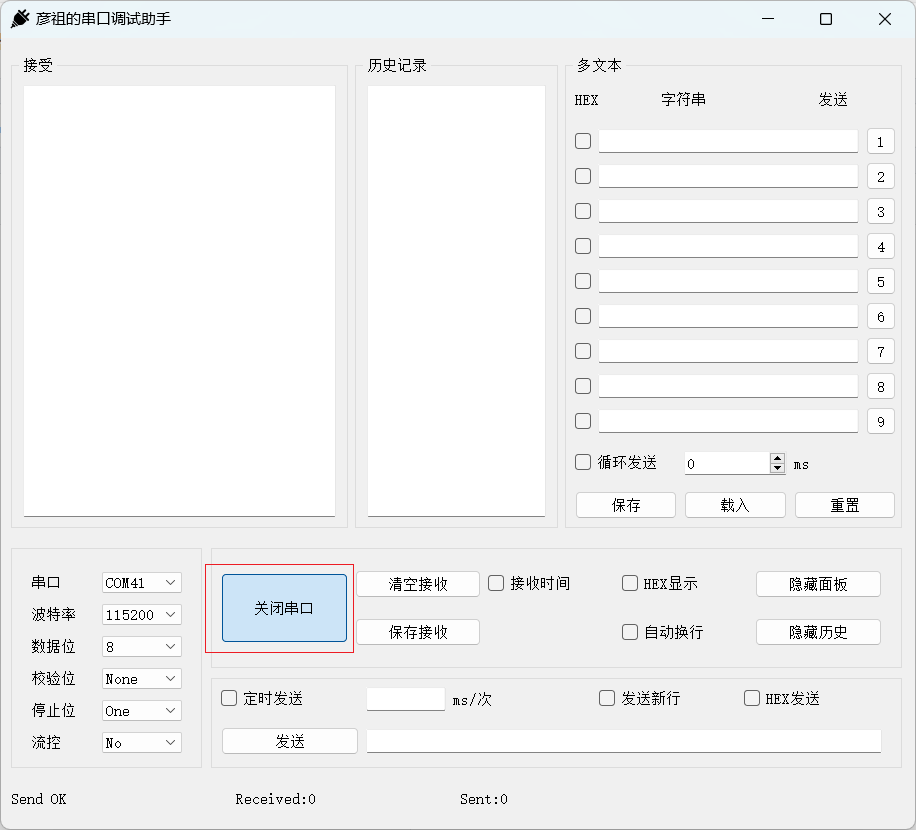The width and height of the screenshot is (916, 830).
Task: Click the loop interval field showing 0
Action: pyautogui.click(x=727, y=464)
